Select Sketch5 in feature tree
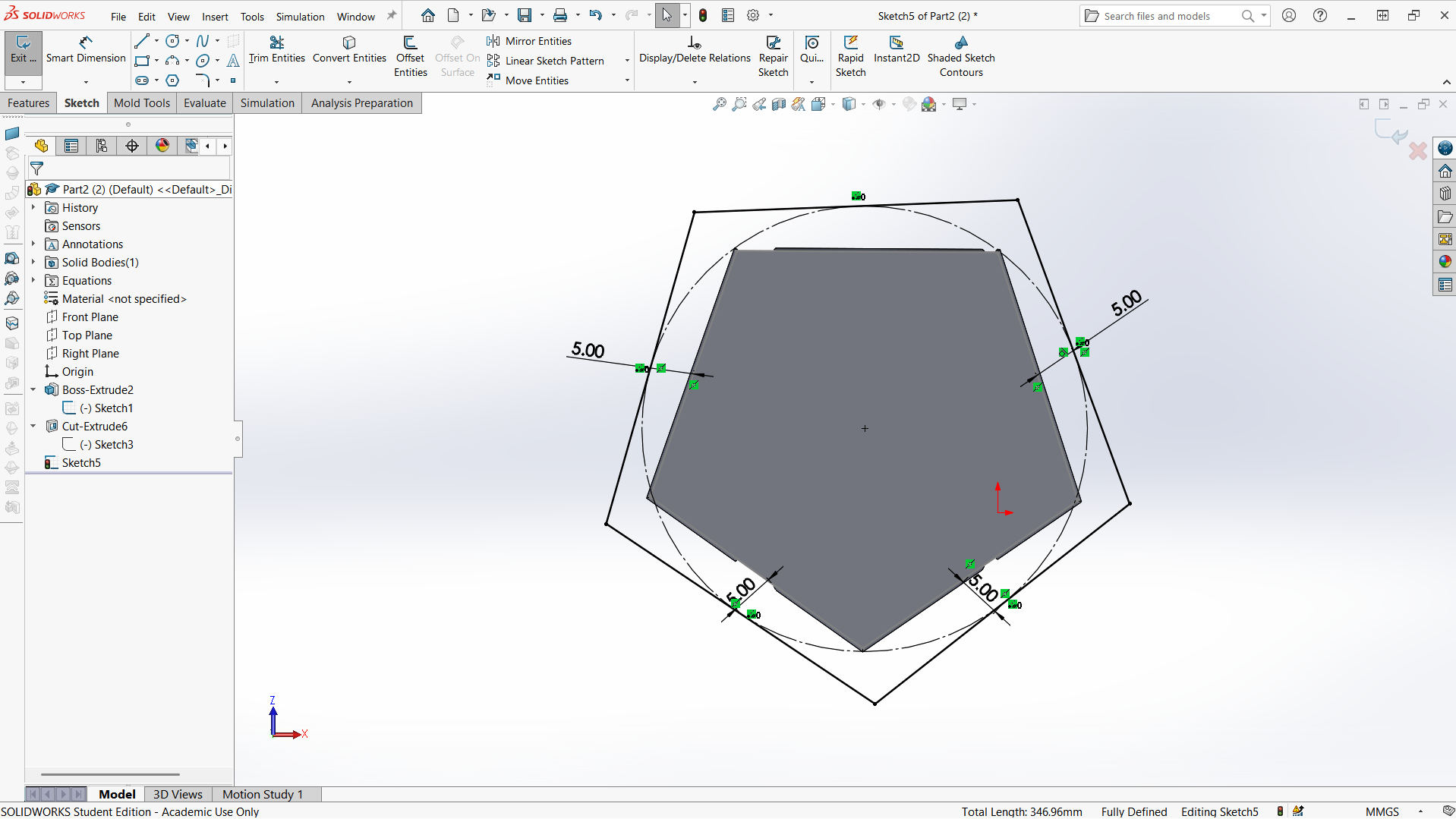 click(81, 462)
